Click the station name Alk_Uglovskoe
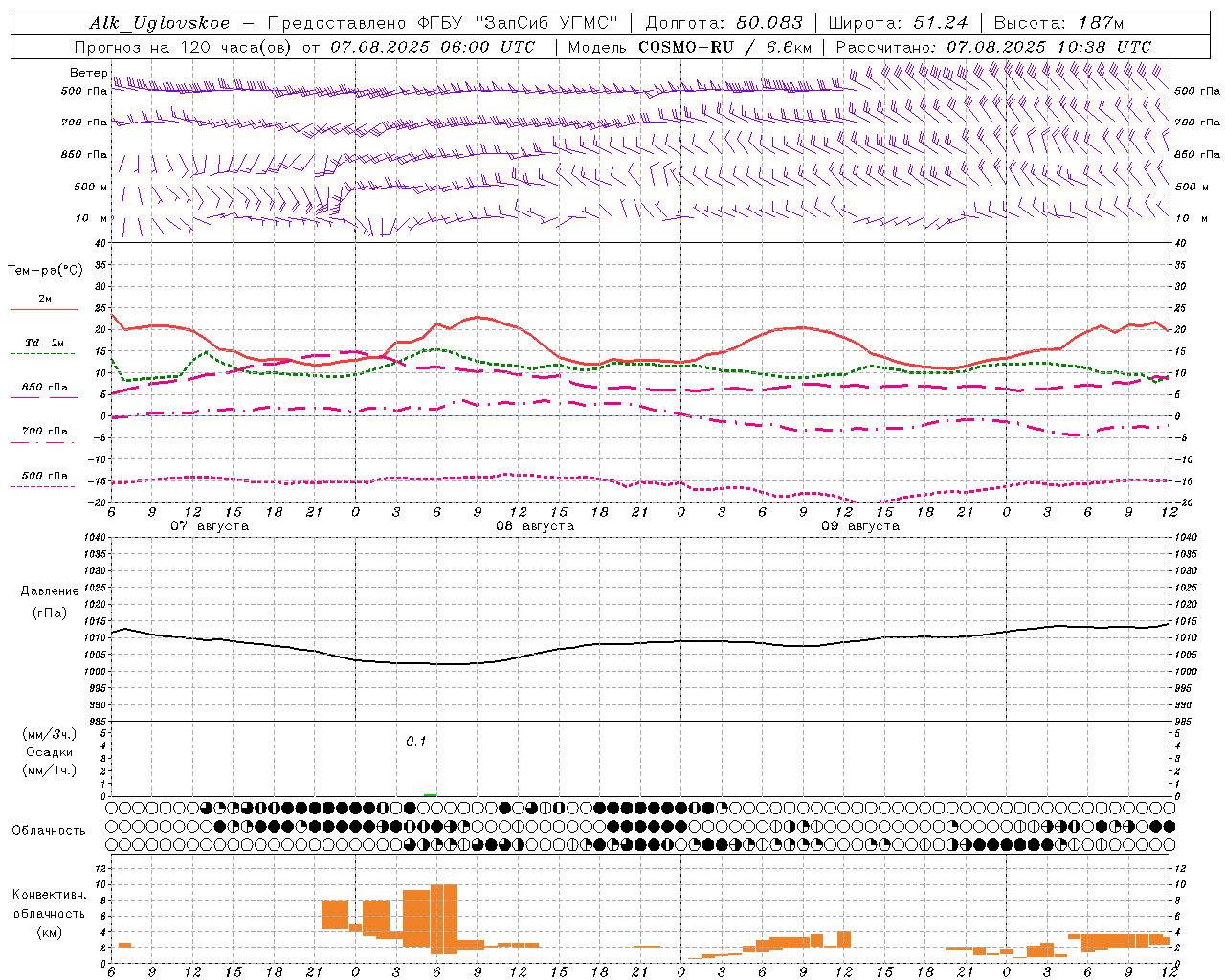Image resolution: width=1225 pixels, height=980 pixels. [160, 23]
